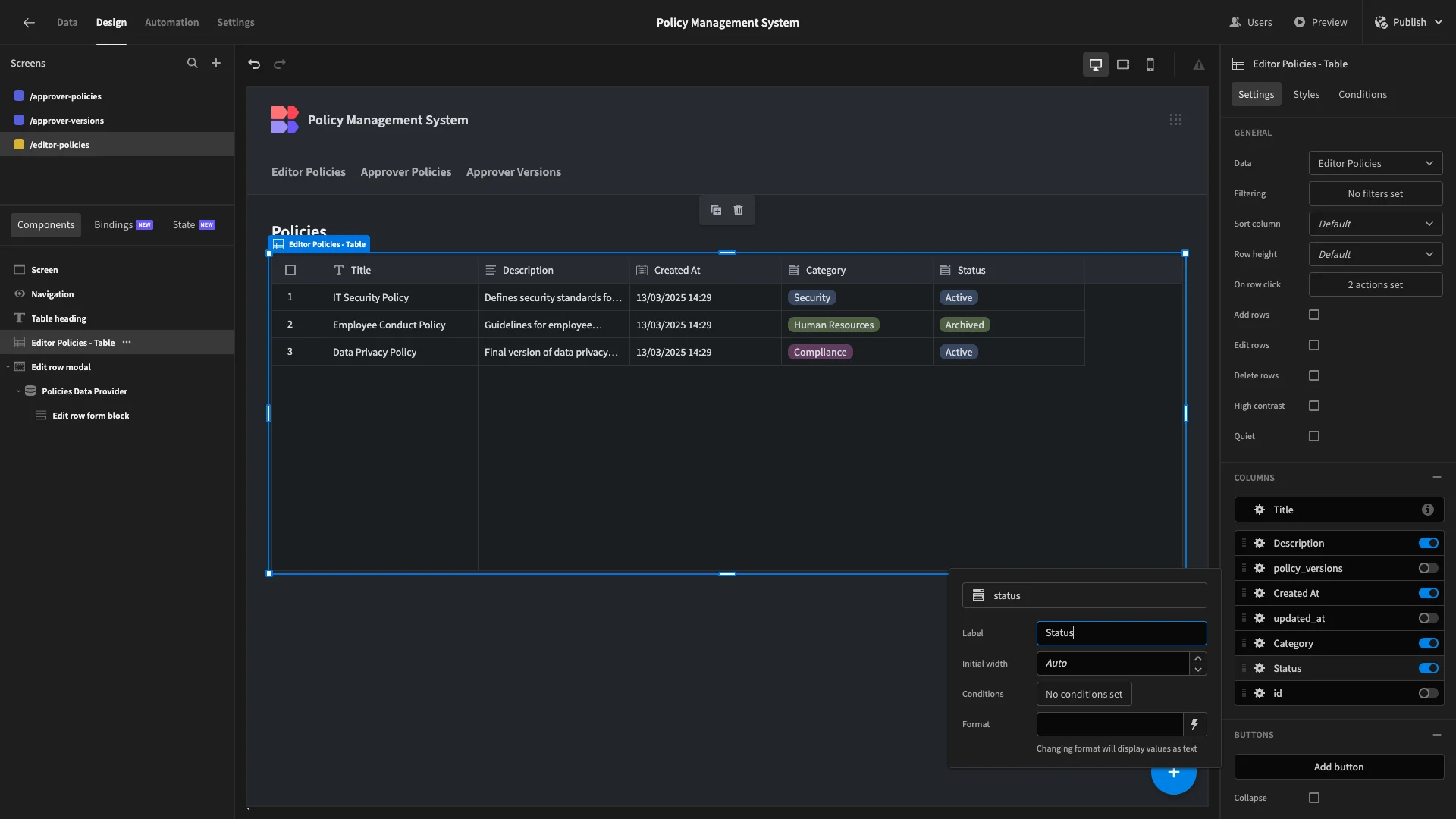This screenshot has width=1456, height=819.
Task: Toggle Category column visibility
Action: pyautogui.click(x=1429, y=643)
